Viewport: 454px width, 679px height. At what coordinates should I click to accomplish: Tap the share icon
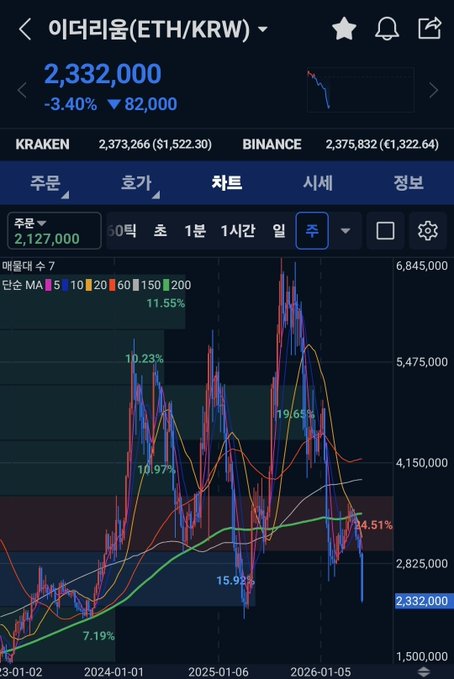(x=429, y=28)
